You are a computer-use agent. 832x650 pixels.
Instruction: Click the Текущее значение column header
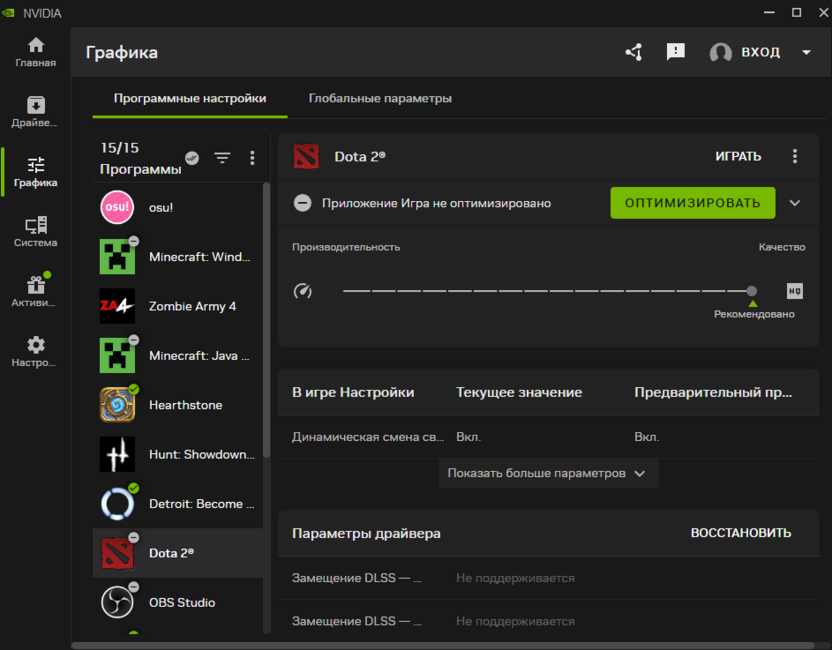coord(519,392)
